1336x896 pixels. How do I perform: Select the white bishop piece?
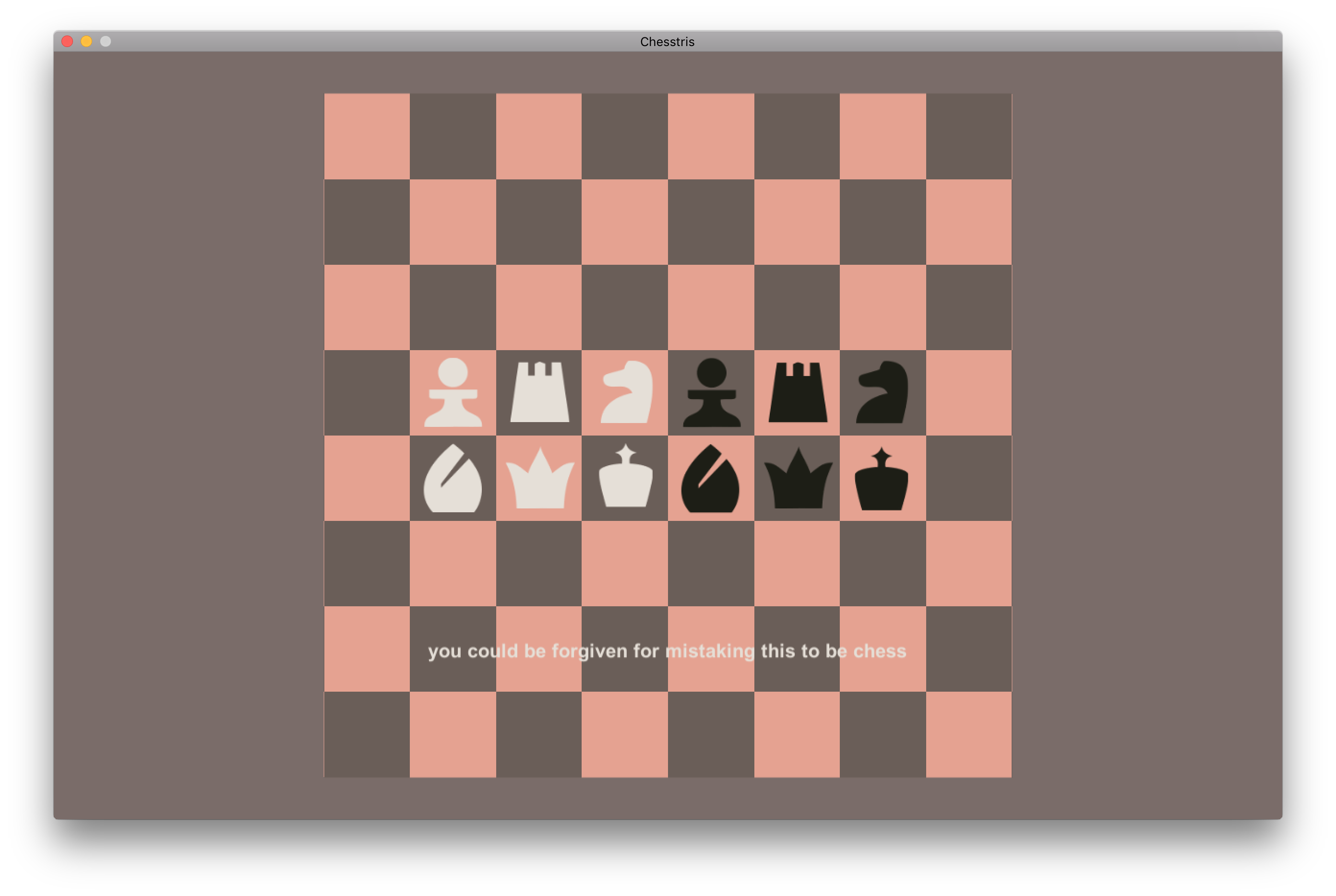tap(453, 478)
